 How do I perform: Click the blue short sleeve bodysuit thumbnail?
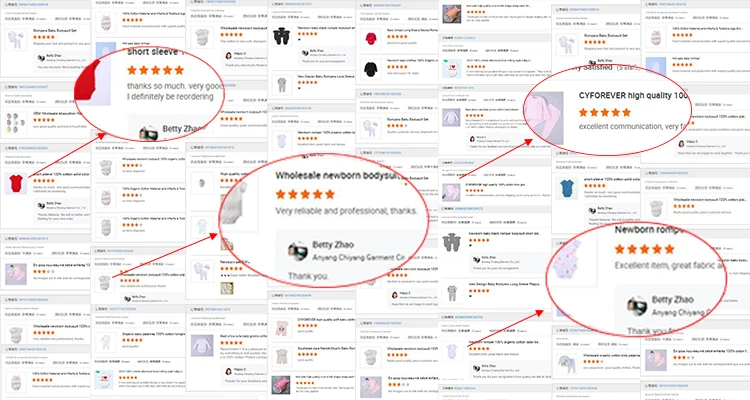(567, 188)
